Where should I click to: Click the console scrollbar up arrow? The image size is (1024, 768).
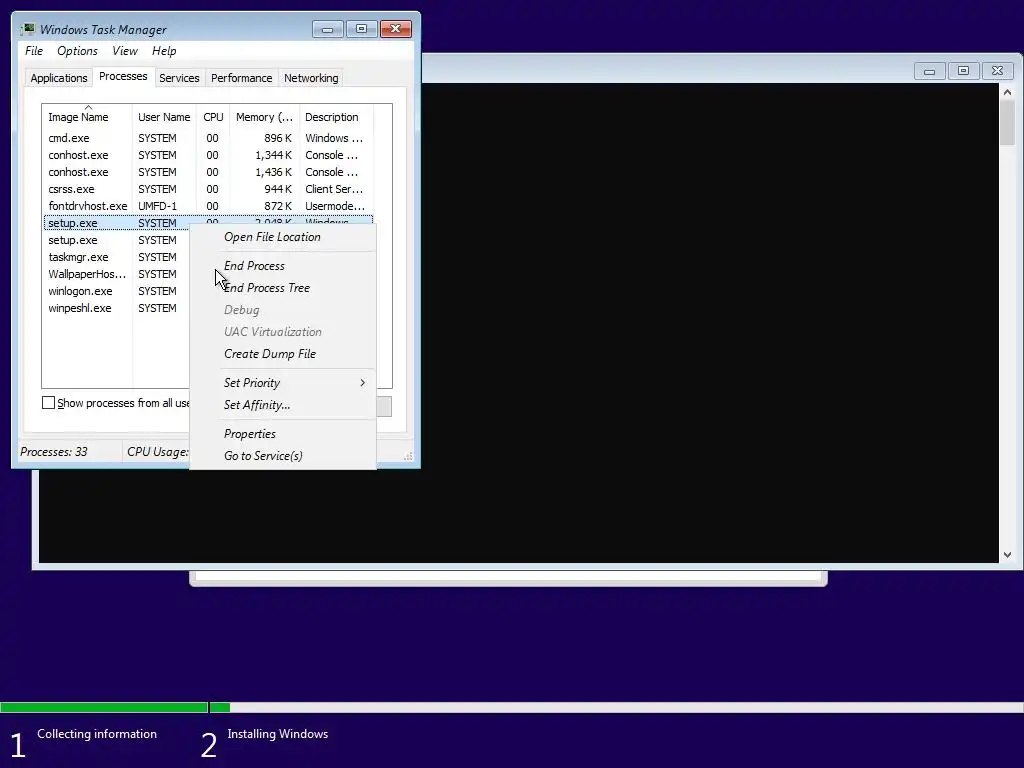(1007, 92)
